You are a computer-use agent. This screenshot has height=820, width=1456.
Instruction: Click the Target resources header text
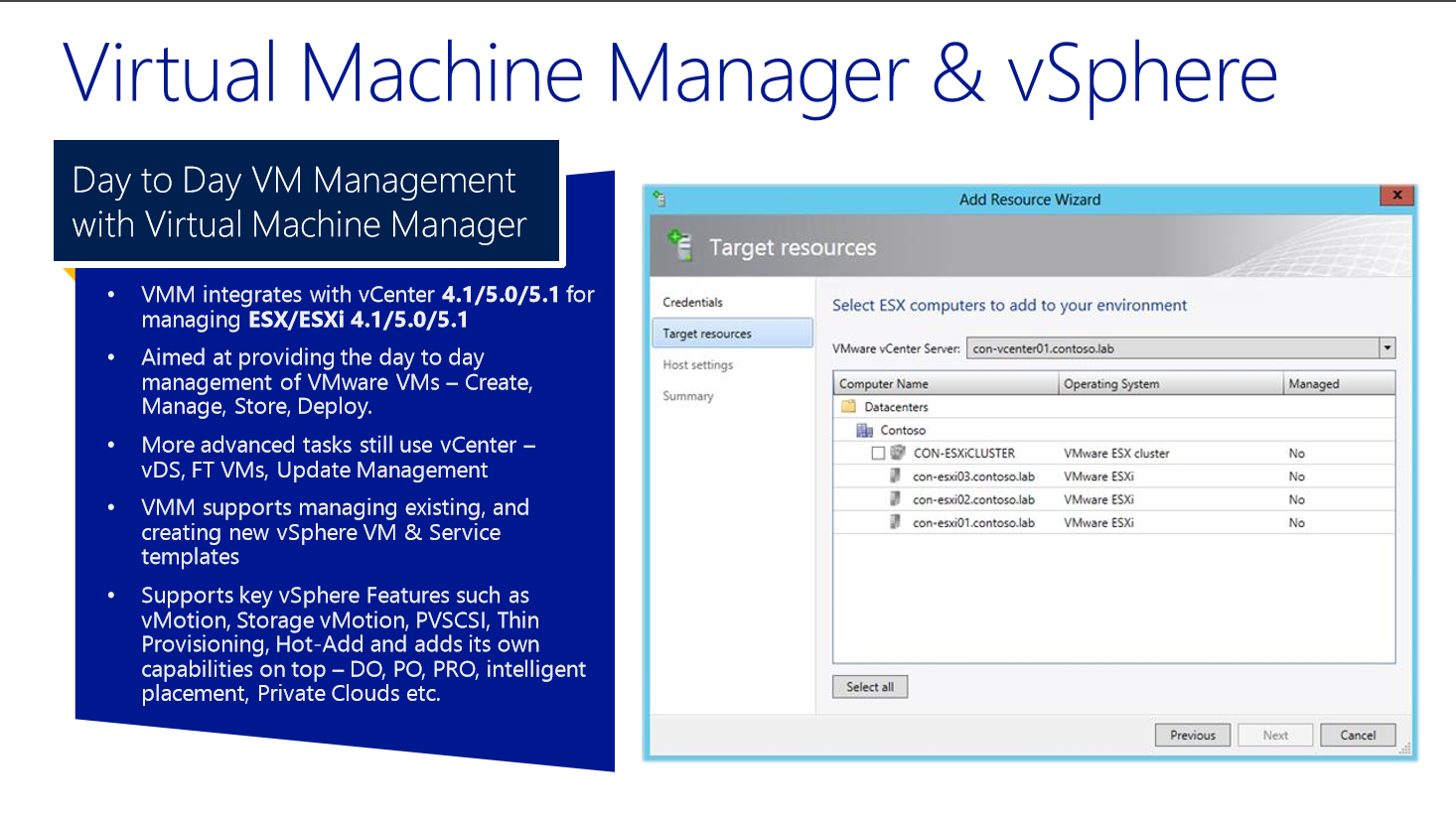tap(793, 247)
